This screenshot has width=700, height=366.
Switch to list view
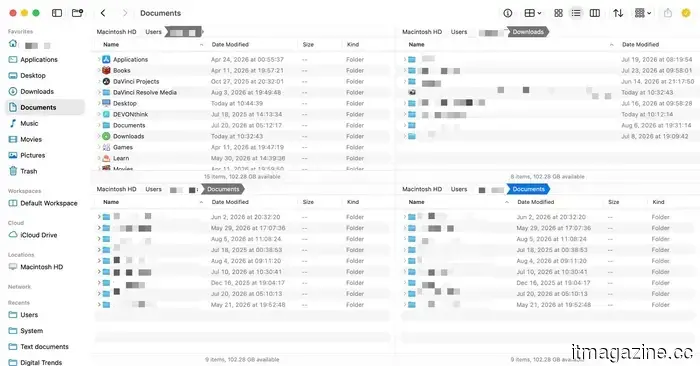point(576,13)
